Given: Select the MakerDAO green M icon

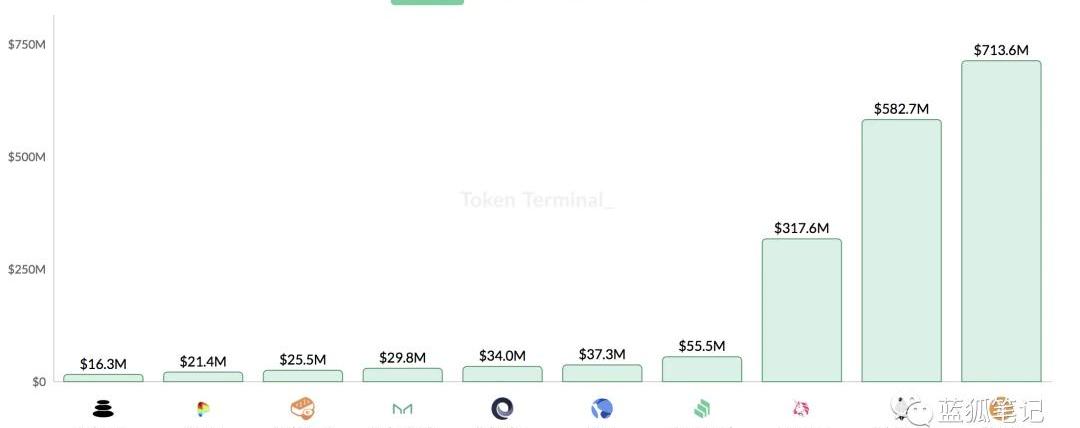Looking at the screenshot, I should point(402,409).
